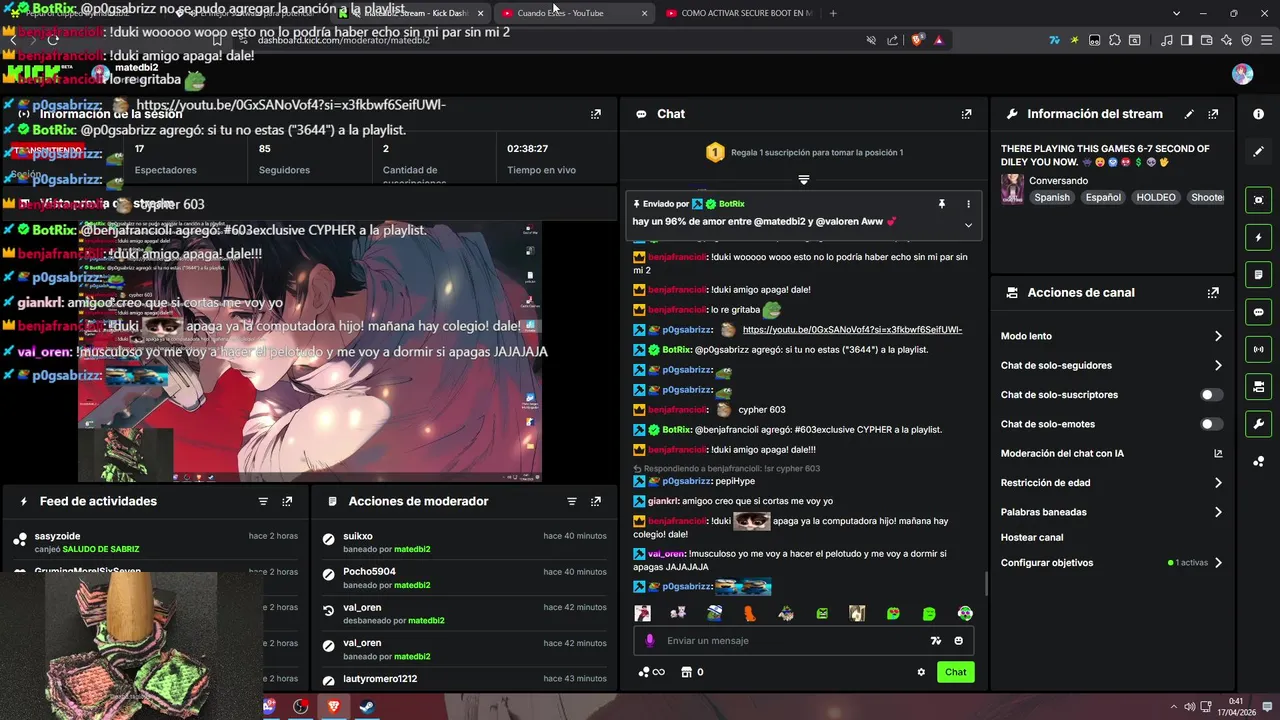Toggle Chat de solo-suscriptores switch
This screenshot has height=720, width=1280.
[x=1211, y=395]
